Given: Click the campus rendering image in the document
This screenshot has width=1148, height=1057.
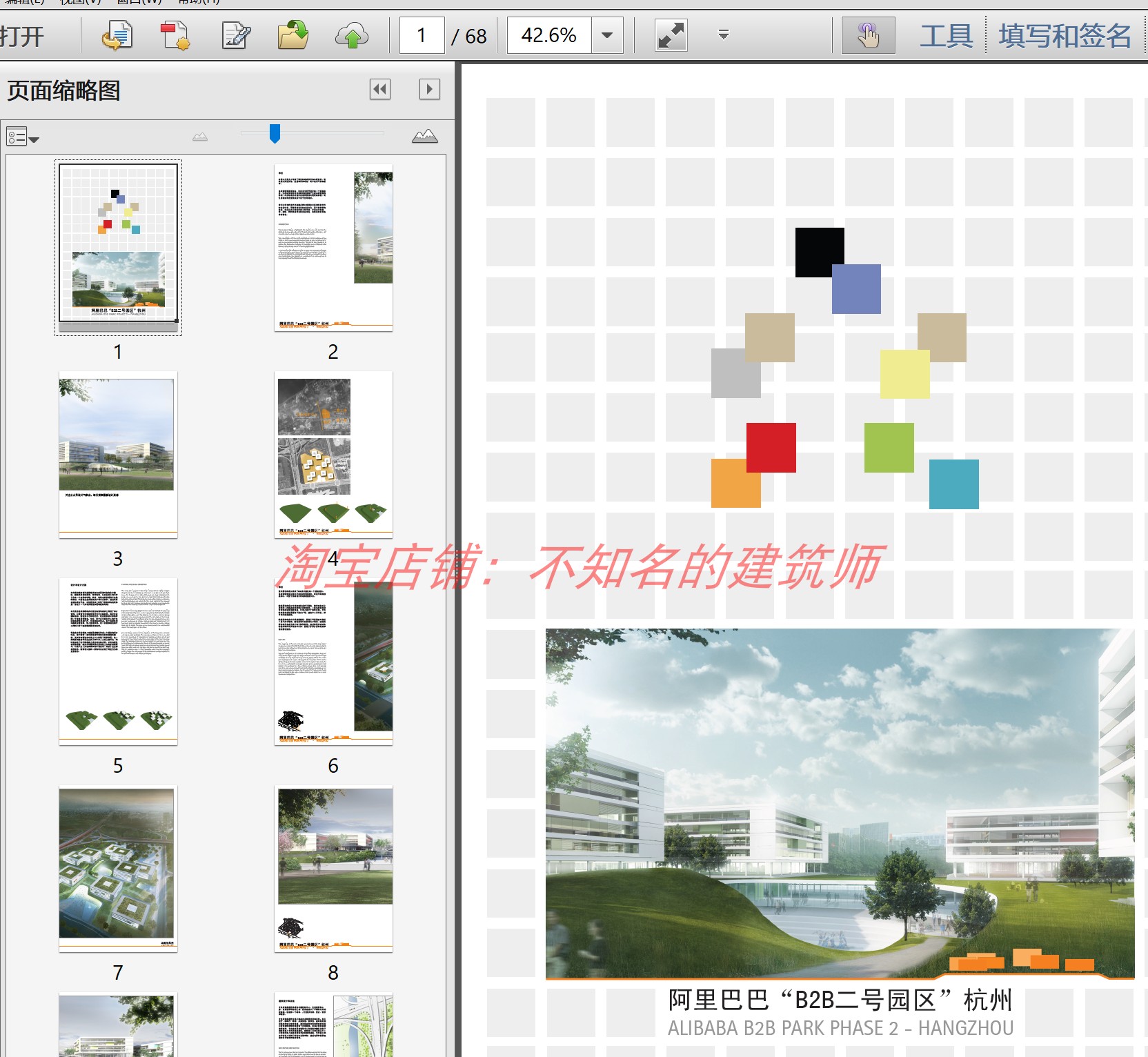Looking at the screenshot, I should pyautogui.click(x=840, y=804).
